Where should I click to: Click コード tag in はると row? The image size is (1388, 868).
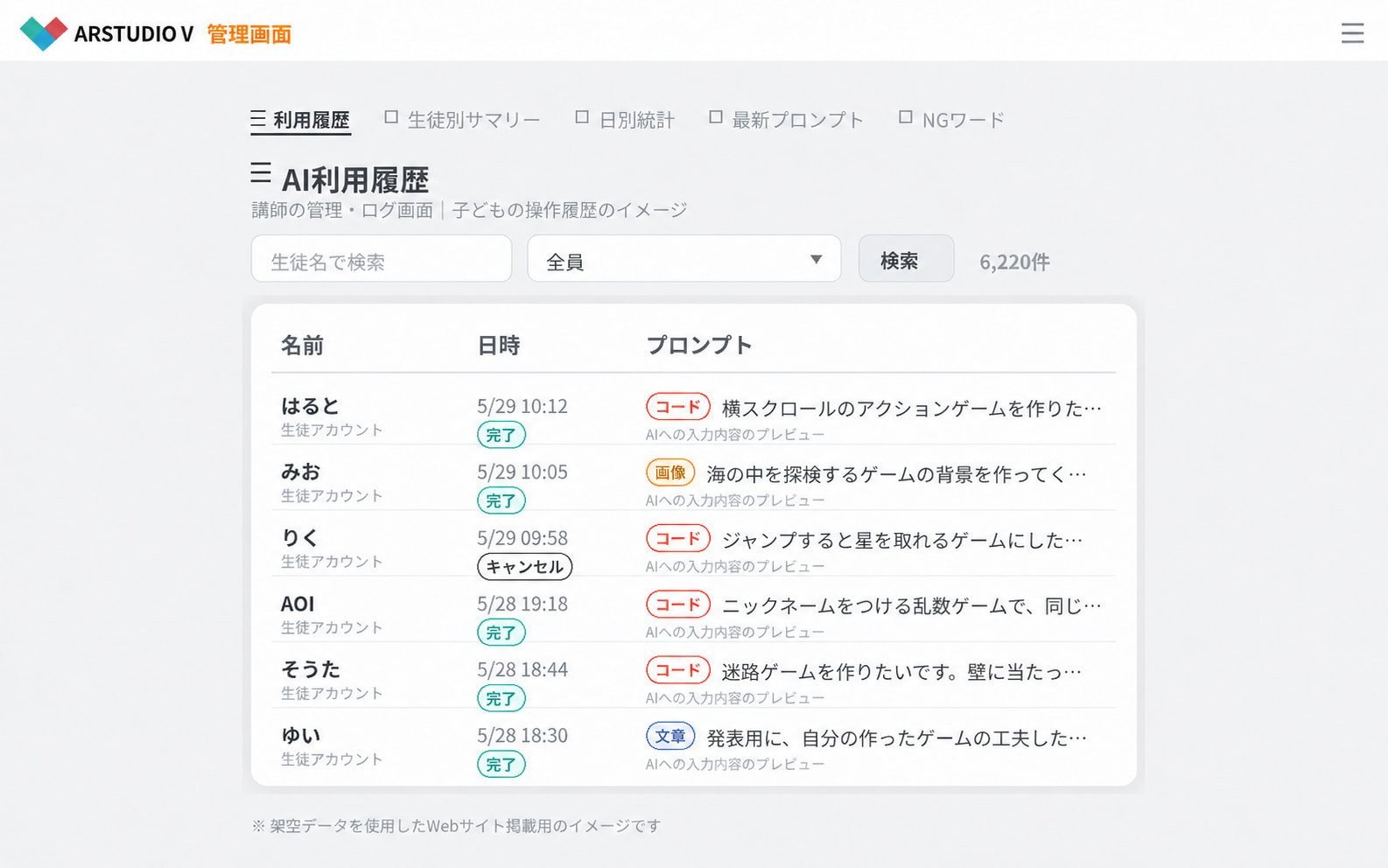coord(678,407)
